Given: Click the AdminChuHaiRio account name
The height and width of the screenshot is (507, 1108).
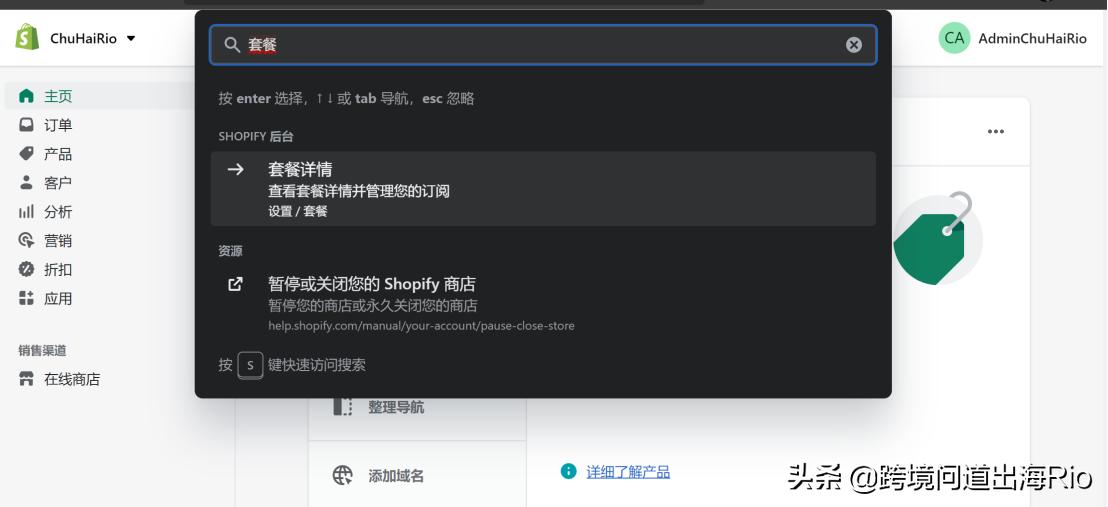Looking at the screenshot, I should [x=1032, y=39].
